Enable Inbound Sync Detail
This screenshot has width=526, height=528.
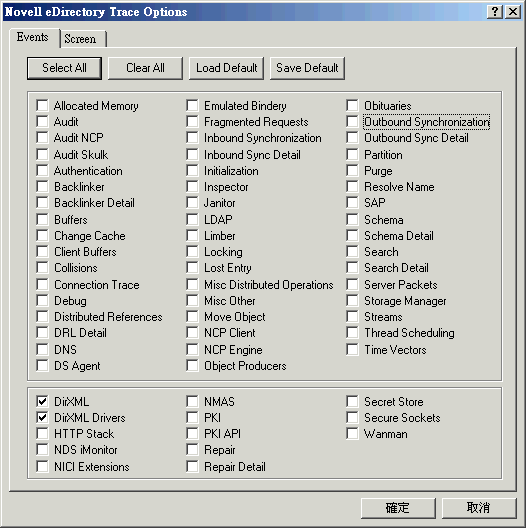(192, 155)
